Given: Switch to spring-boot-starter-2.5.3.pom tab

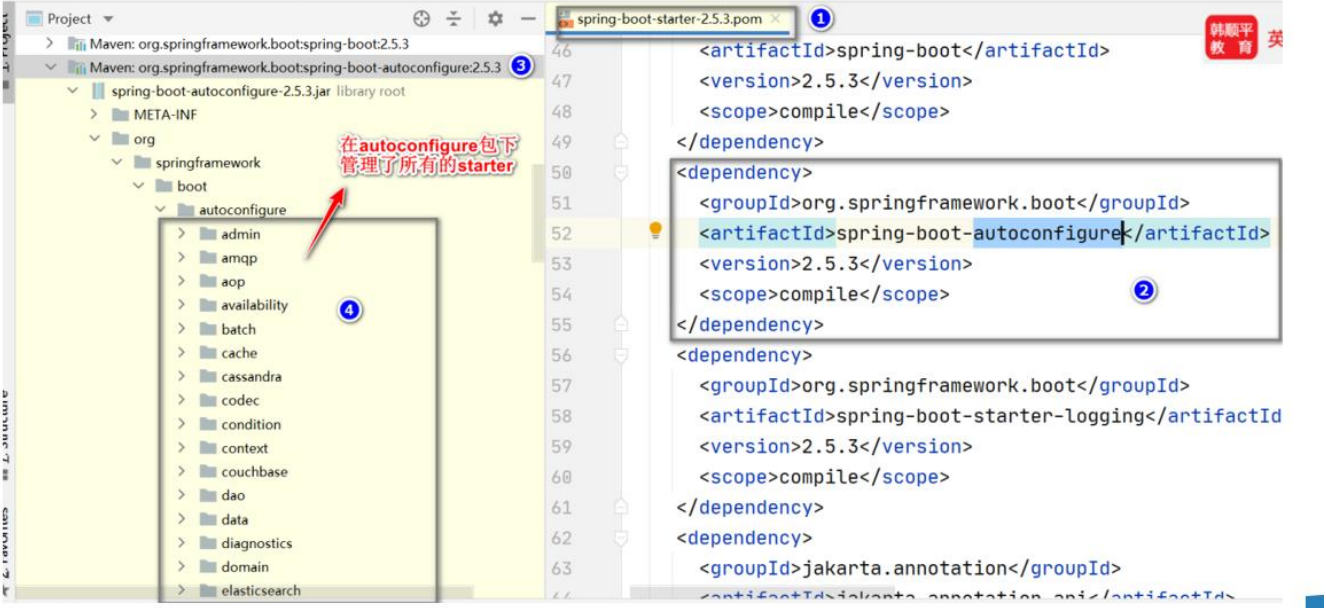Looking at the screenshot, I should [672, 19].
